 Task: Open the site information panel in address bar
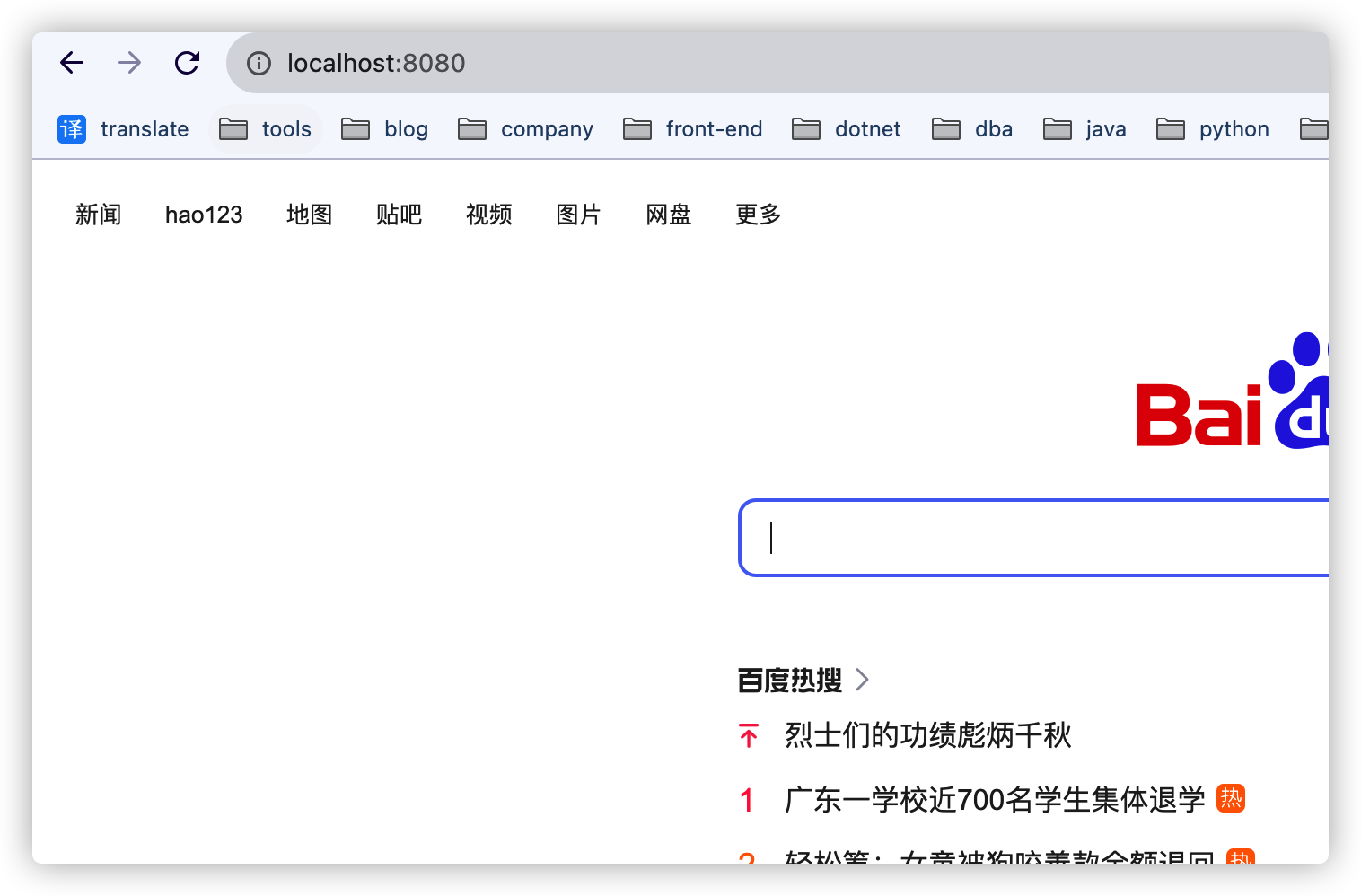[259, 63]
